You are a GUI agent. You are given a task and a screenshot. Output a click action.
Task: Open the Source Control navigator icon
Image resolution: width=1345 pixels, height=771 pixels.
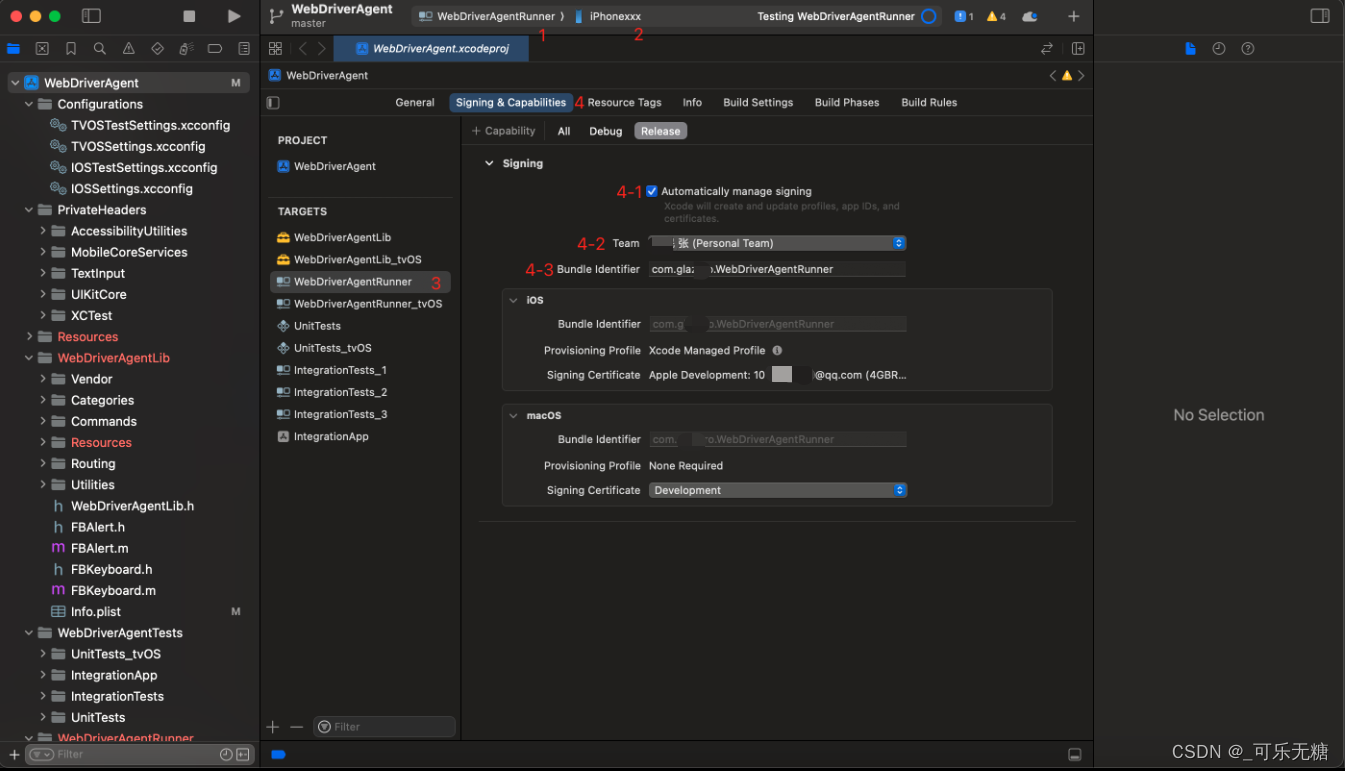[42, 48]
